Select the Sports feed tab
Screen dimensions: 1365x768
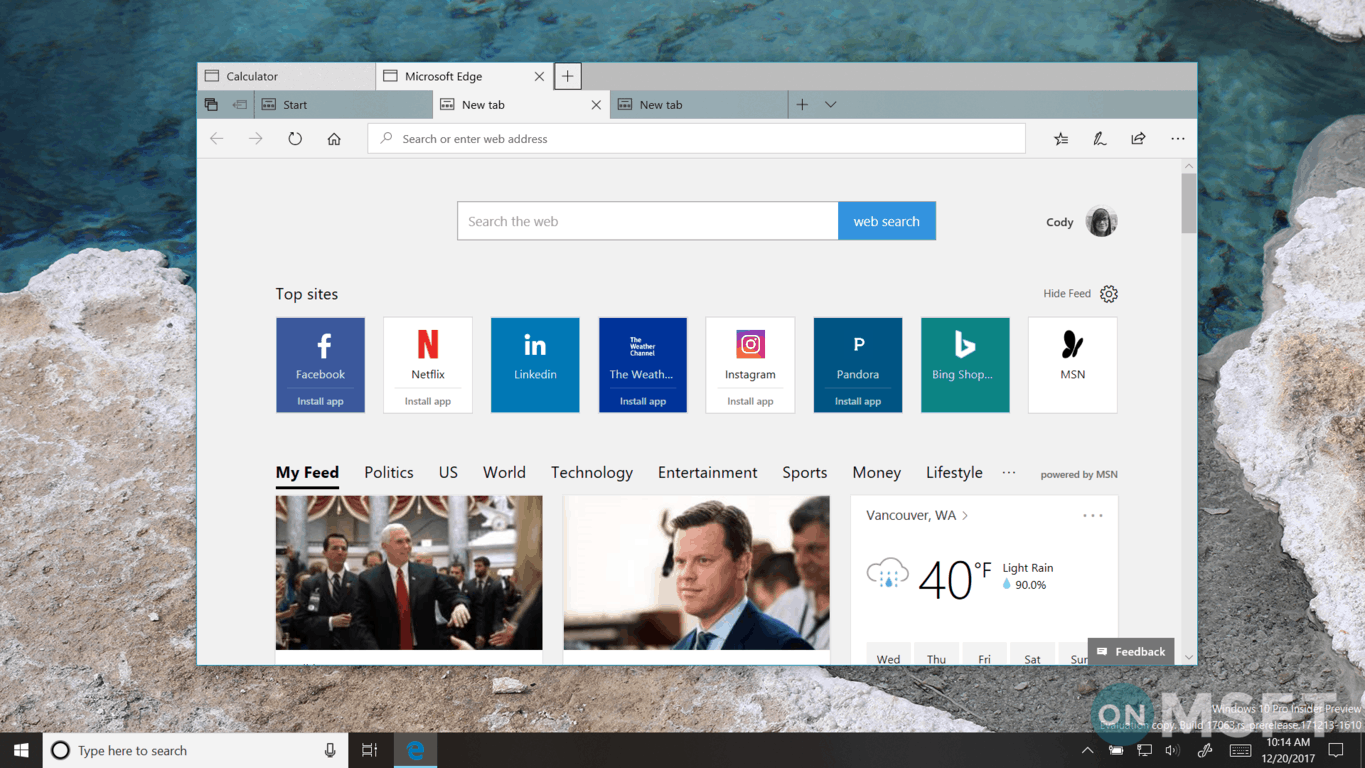[805, 473]
